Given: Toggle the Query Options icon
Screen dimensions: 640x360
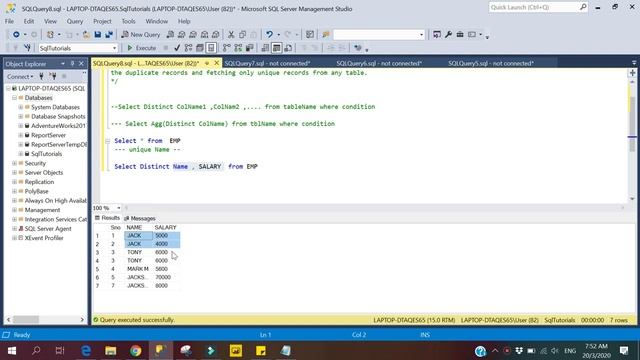Looking at the screenshot, I should [200, 48].
